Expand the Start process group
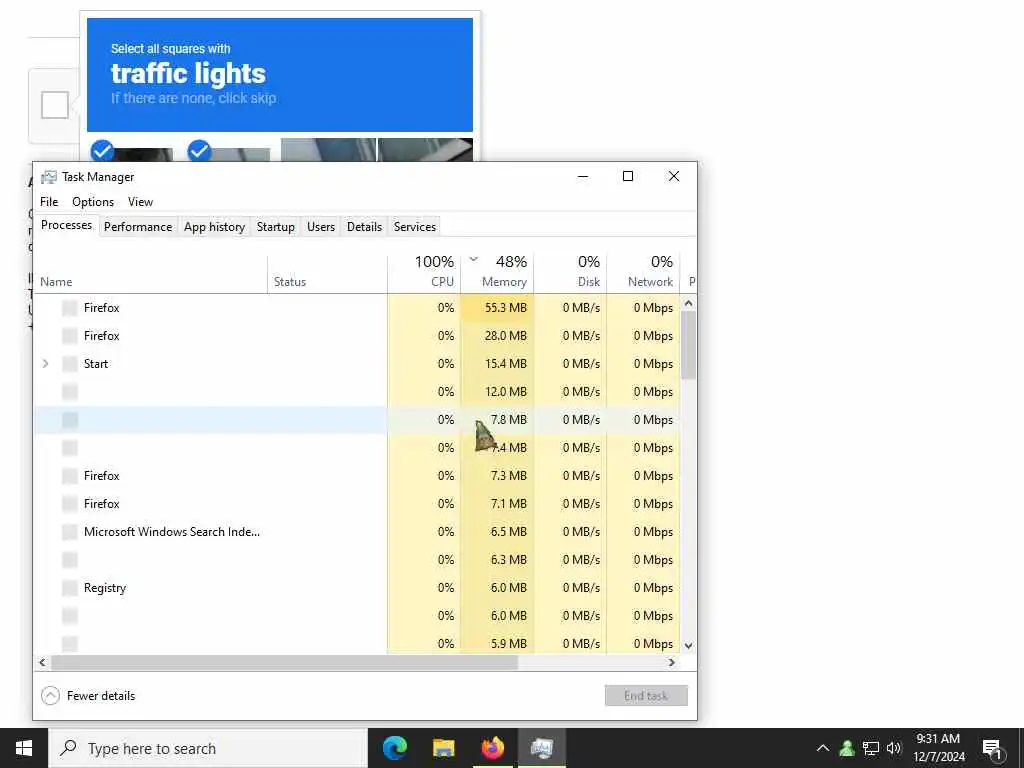The image size is (1024, 768). (45, 364)
